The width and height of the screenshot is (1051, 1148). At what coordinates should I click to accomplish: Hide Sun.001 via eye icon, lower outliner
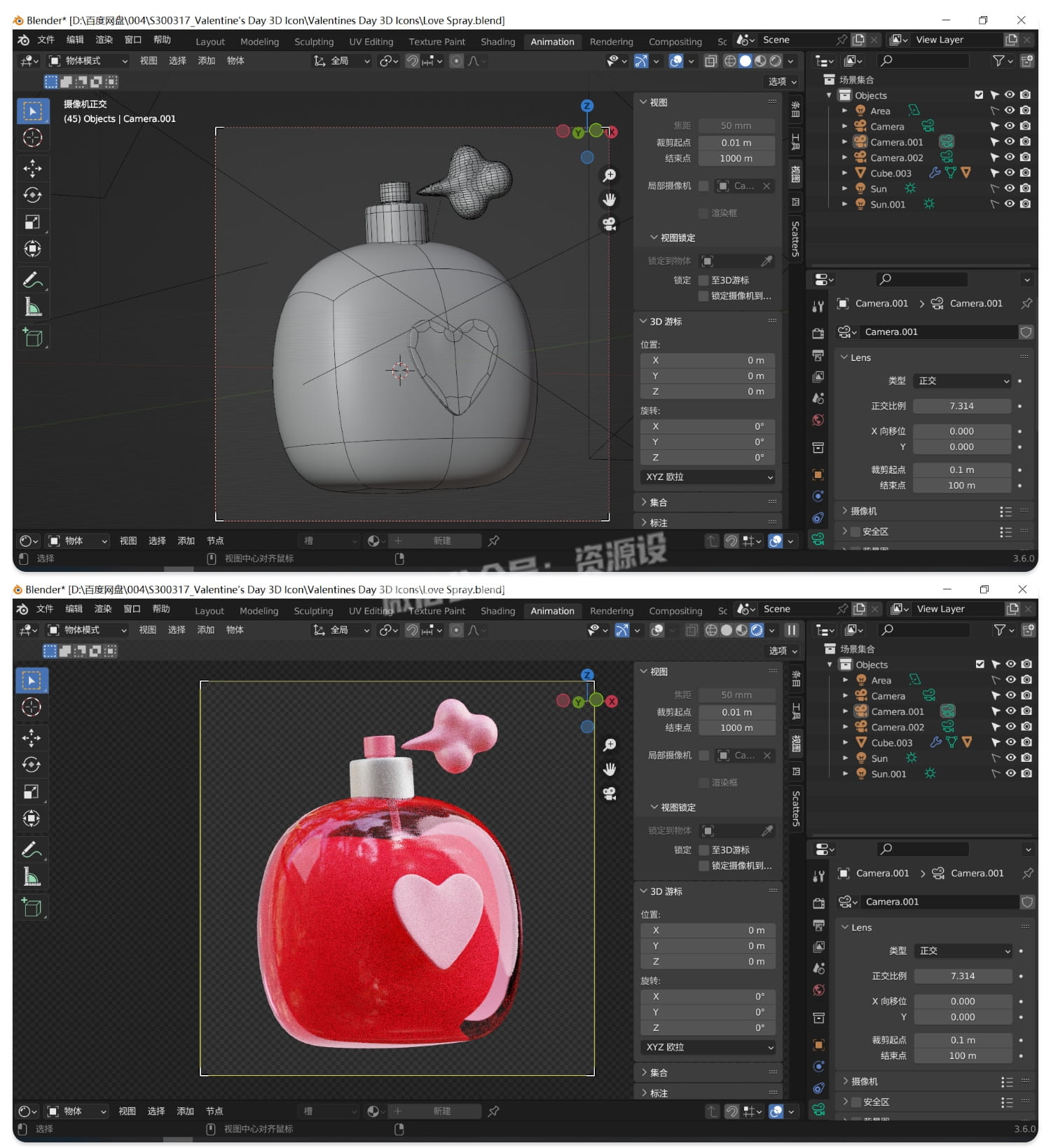[1010, 774]
